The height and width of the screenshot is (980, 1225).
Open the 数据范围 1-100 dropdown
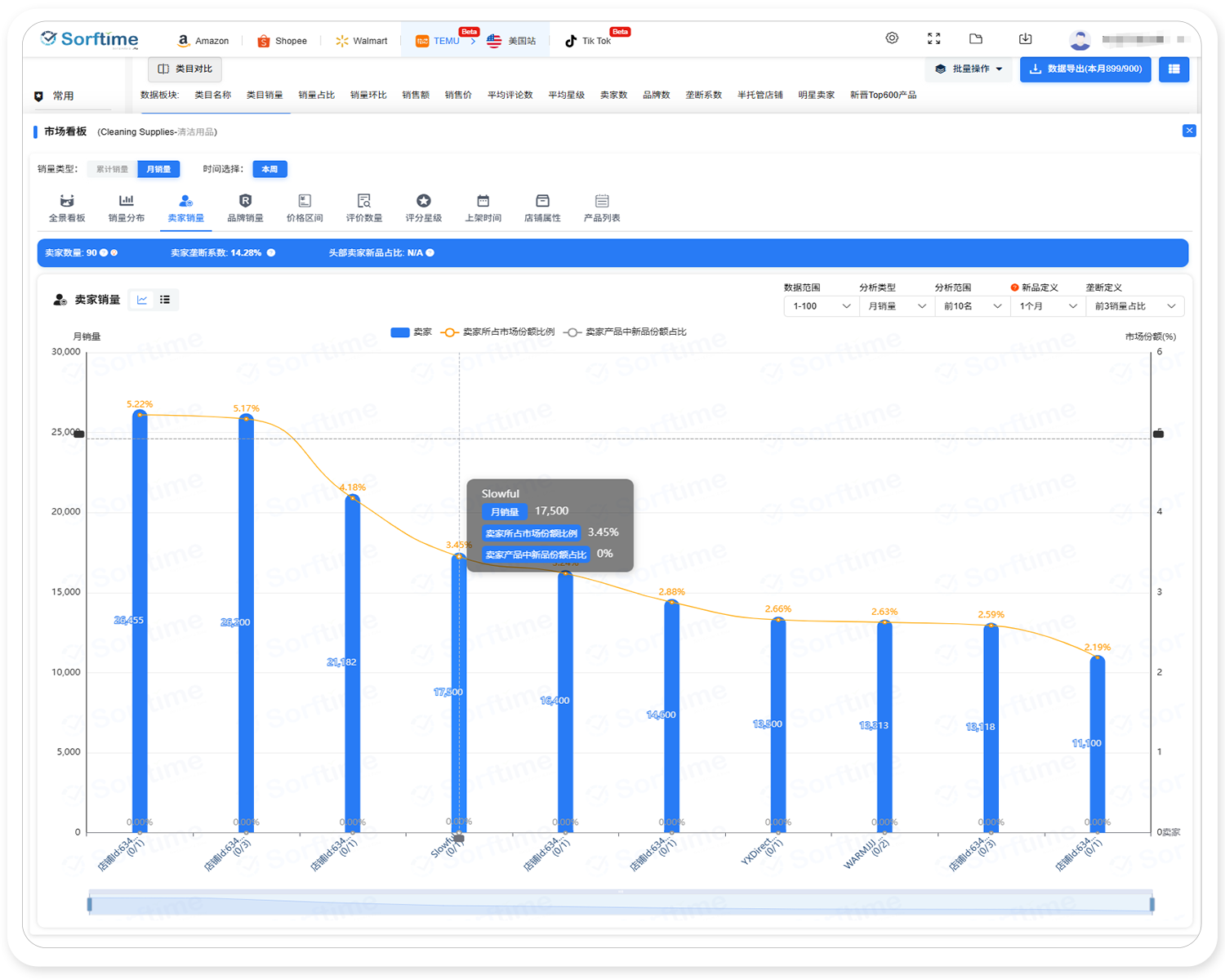(821, 306)
